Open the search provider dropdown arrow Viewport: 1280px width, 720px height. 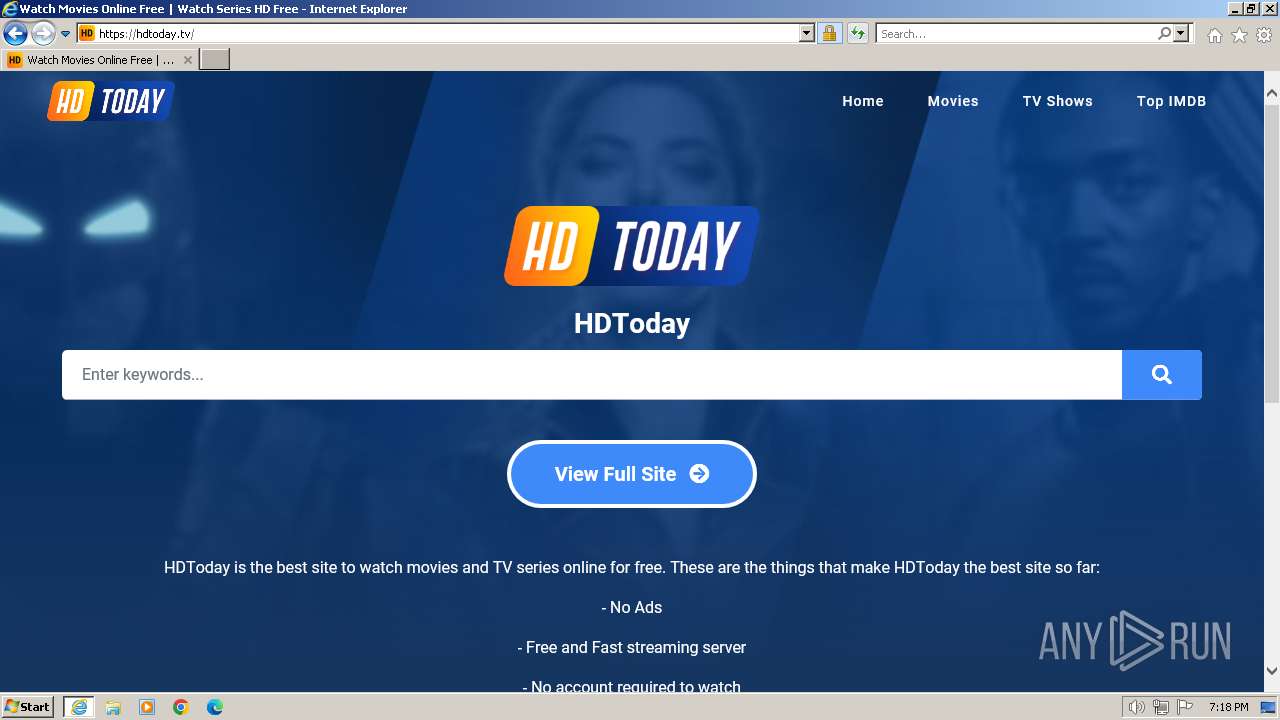coord(1181,33)
